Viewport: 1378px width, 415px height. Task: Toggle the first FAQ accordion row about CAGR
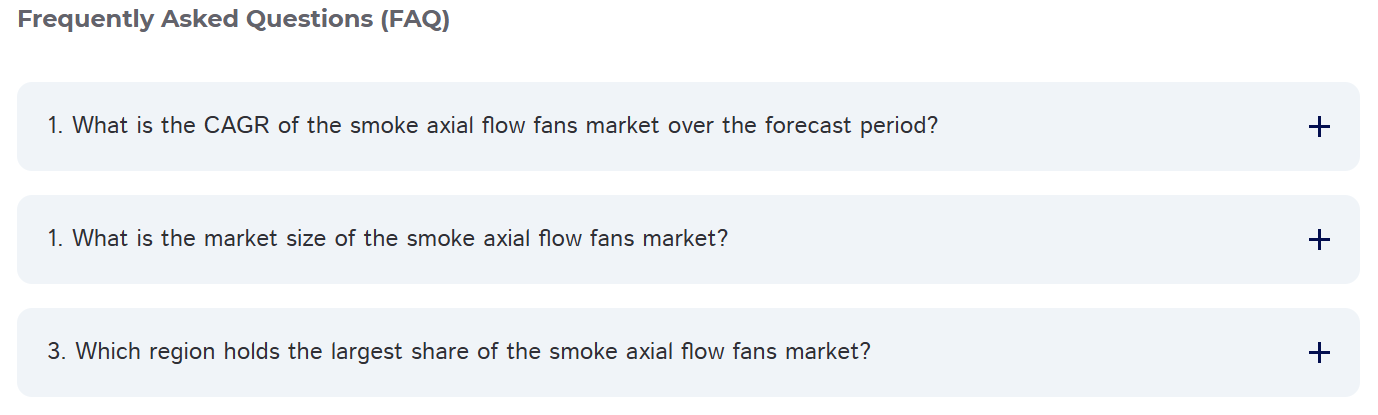tap(688, 127)
